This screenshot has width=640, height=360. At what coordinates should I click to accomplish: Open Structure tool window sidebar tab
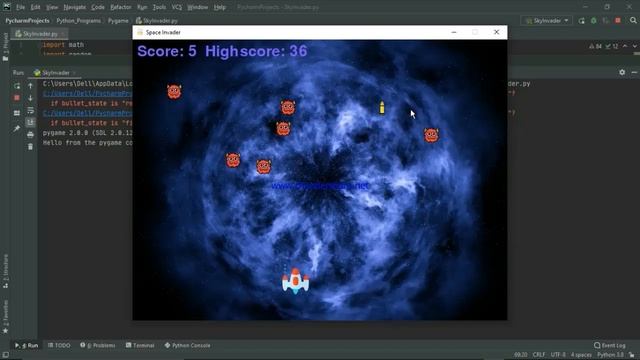click(5, 271)
